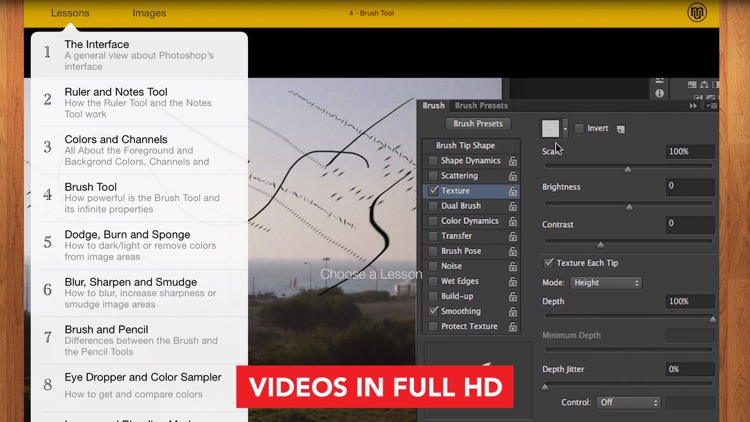Click the grid adjustment icon left of the scale icon

click(x=692, y=85)
